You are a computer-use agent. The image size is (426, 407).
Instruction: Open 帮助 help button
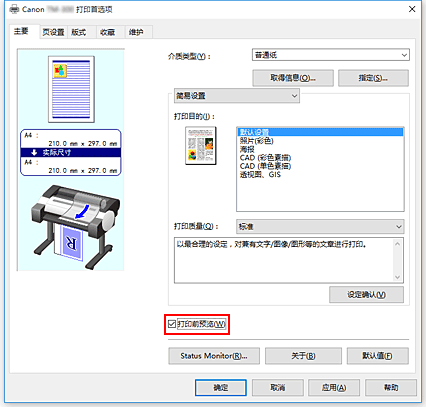[x=391, y=388]
